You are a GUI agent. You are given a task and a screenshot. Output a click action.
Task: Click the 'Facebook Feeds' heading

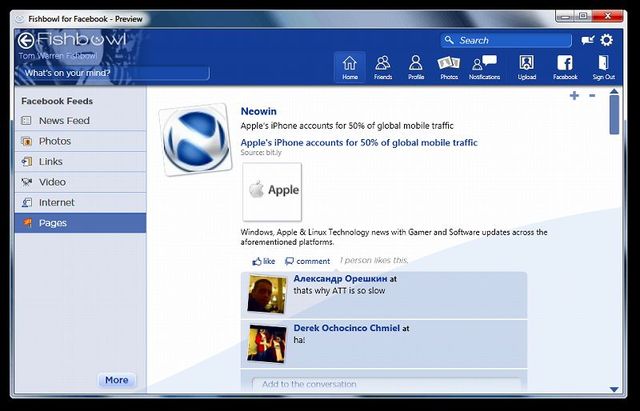57,101
